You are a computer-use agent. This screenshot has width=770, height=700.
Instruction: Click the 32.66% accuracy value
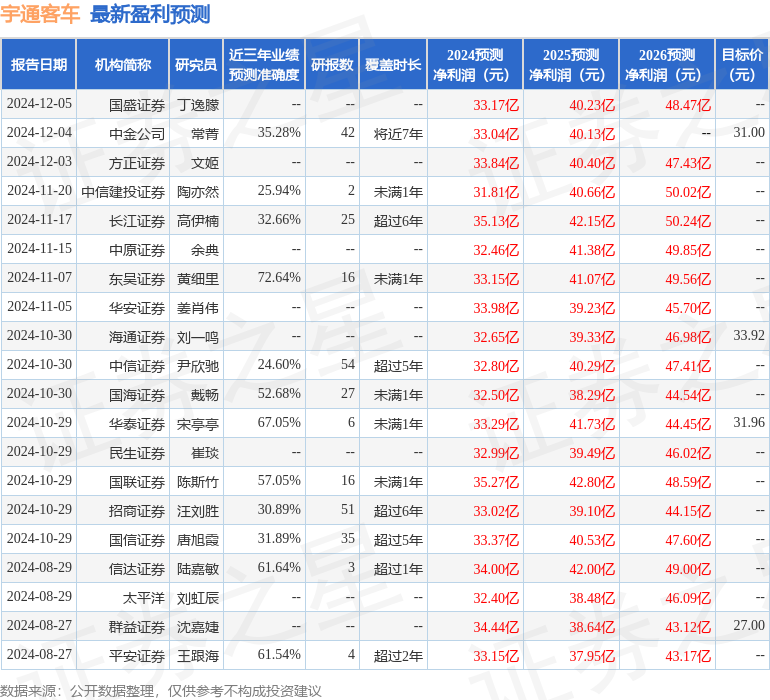pyautogui.click(x=279, y=220)
